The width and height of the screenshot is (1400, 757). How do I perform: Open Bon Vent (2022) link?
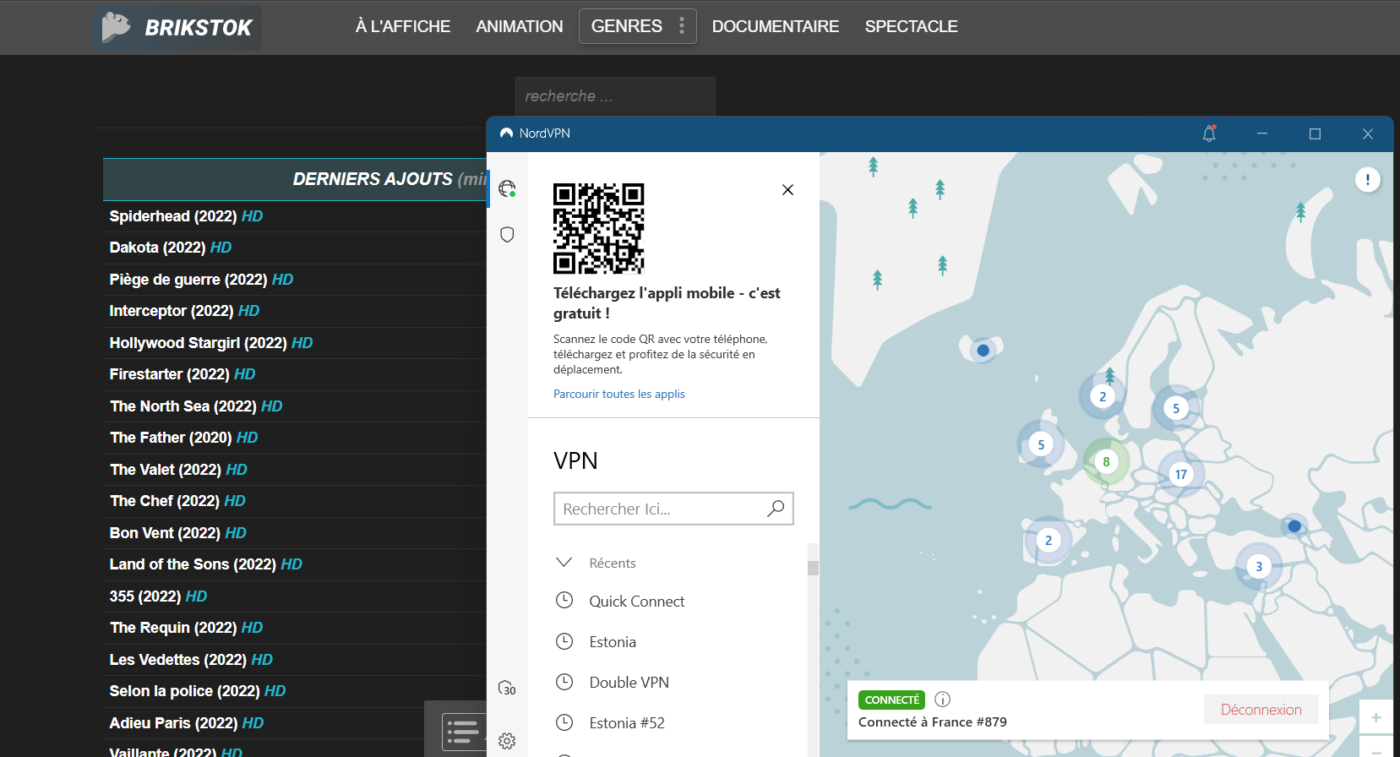click(x=178, y=533)
